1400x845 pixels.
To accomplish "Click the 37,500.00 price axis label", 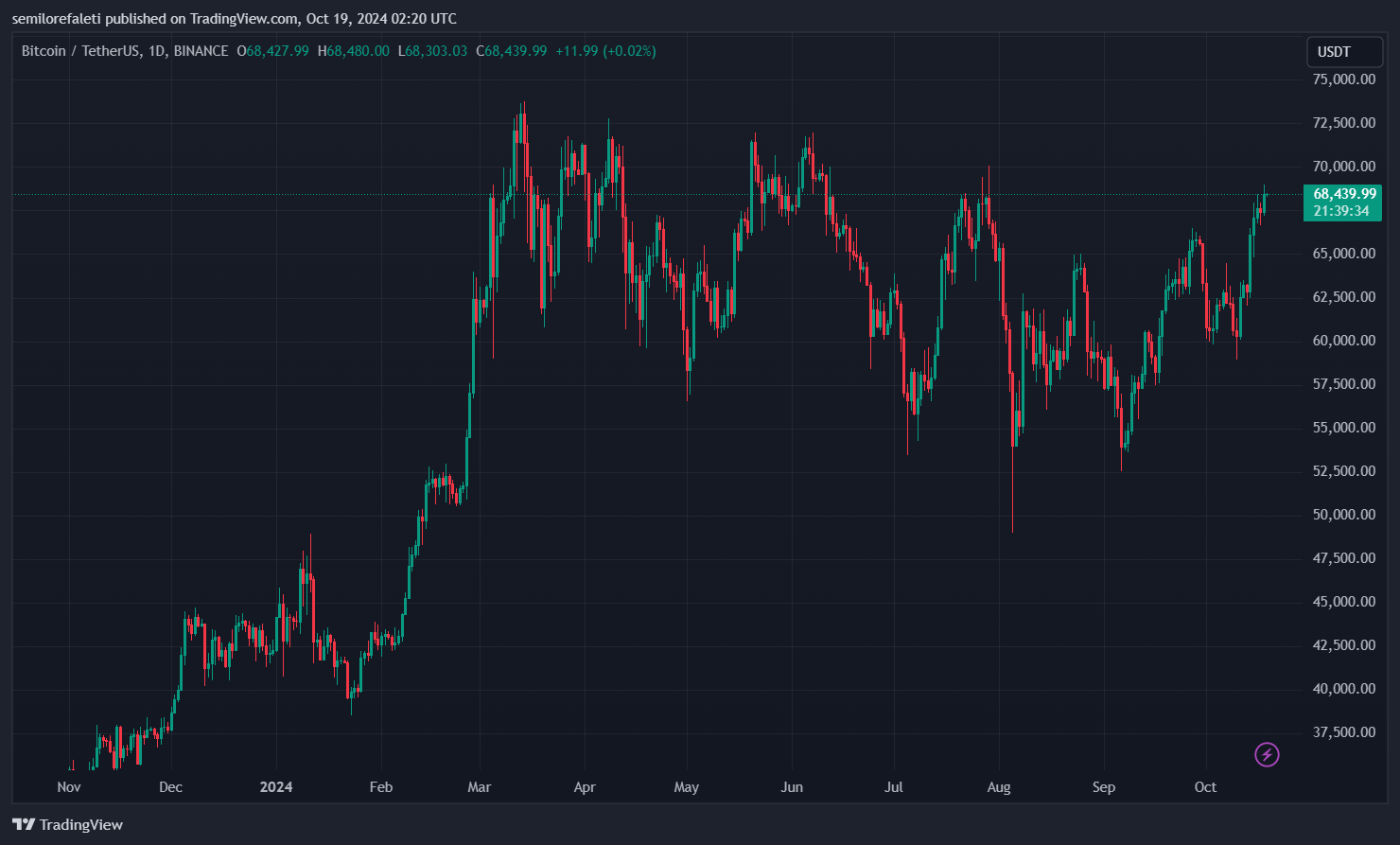I will click(x=1344, y=732).
